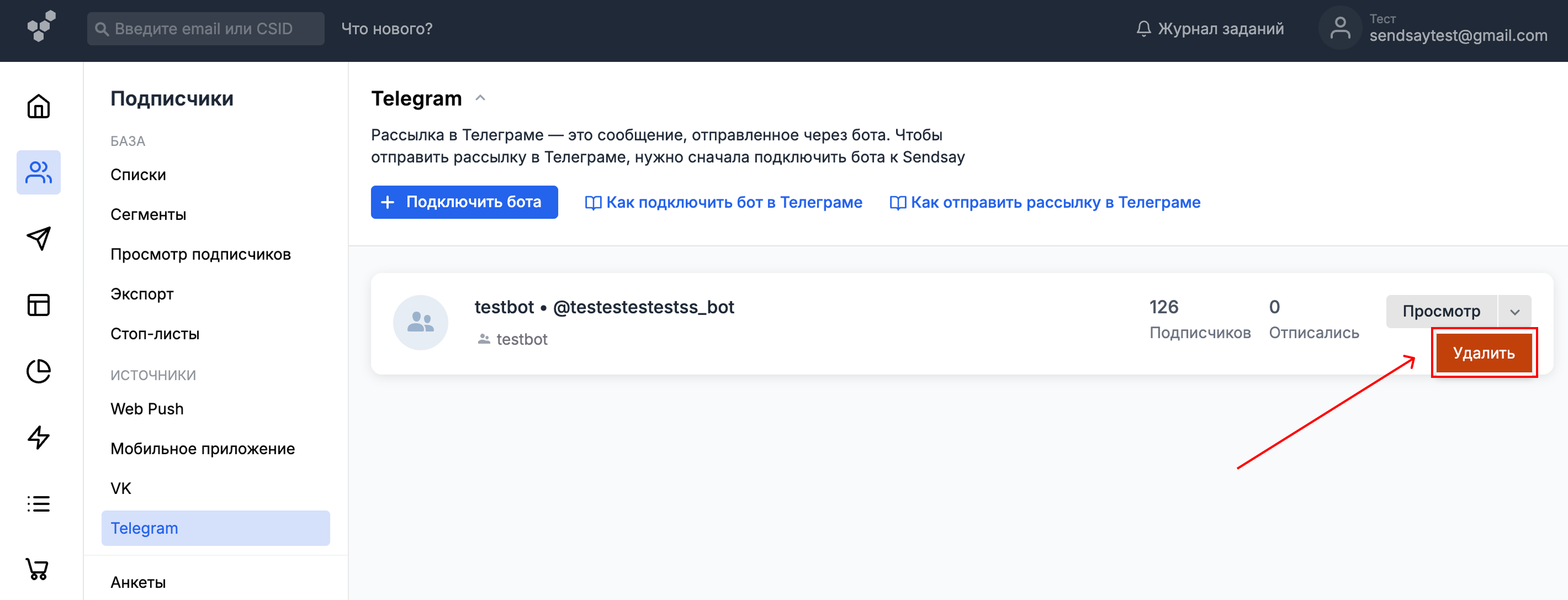1568x600 pixels.
Task: Open campaigns paper plane icon
Action: click(38, 238)
